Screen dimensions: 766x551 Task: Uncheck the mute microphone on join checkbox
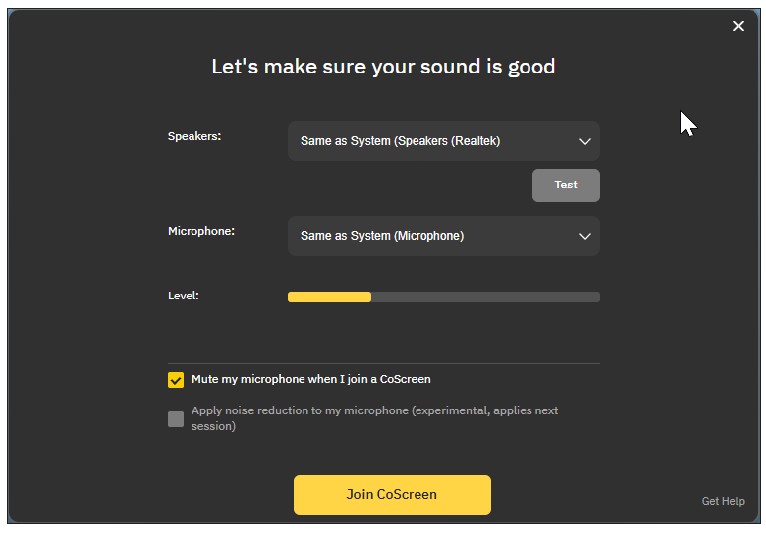tap(176, 380)
